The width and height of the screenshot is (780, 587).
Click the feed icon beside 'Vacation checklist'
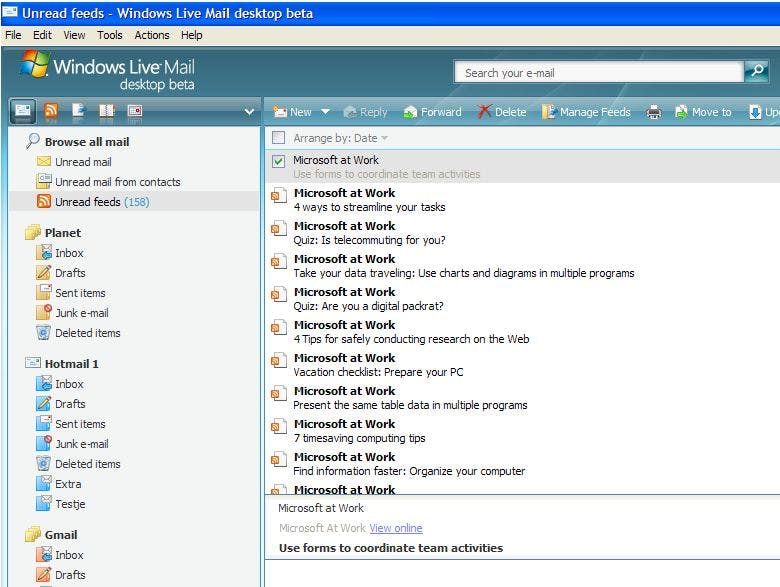click(279, 360)
